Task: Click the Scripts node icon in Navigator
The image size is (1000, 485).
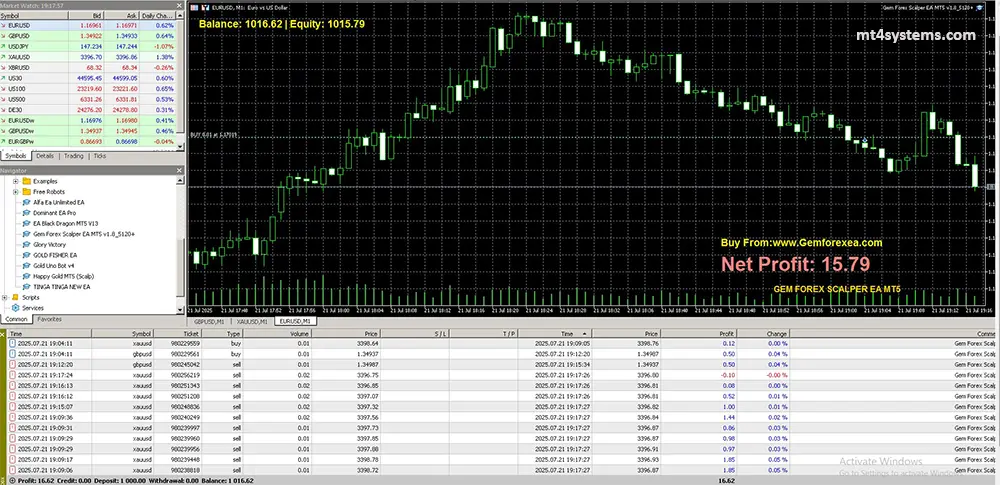Action: pyautogui.click(x=15, y=297)
